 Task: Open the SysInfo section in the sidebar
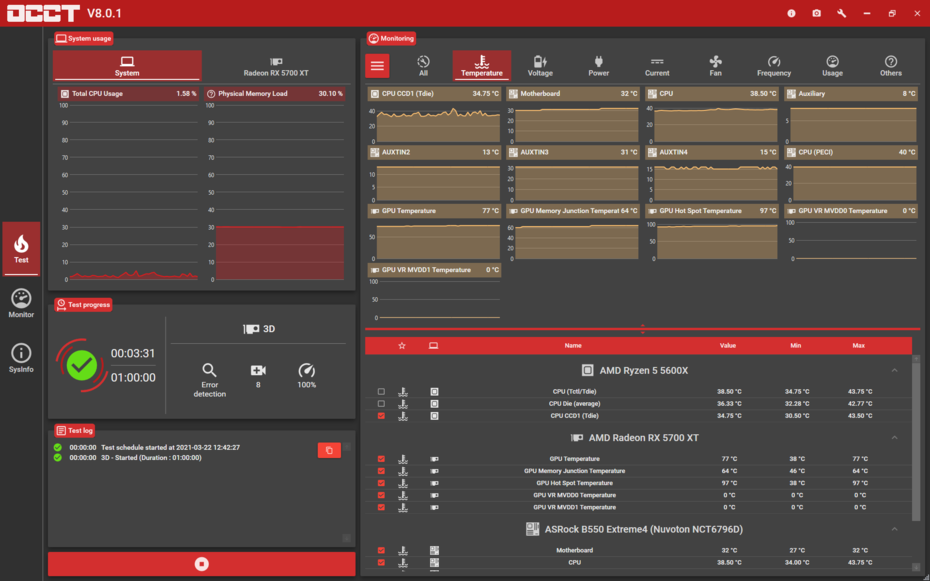[21, 358]
